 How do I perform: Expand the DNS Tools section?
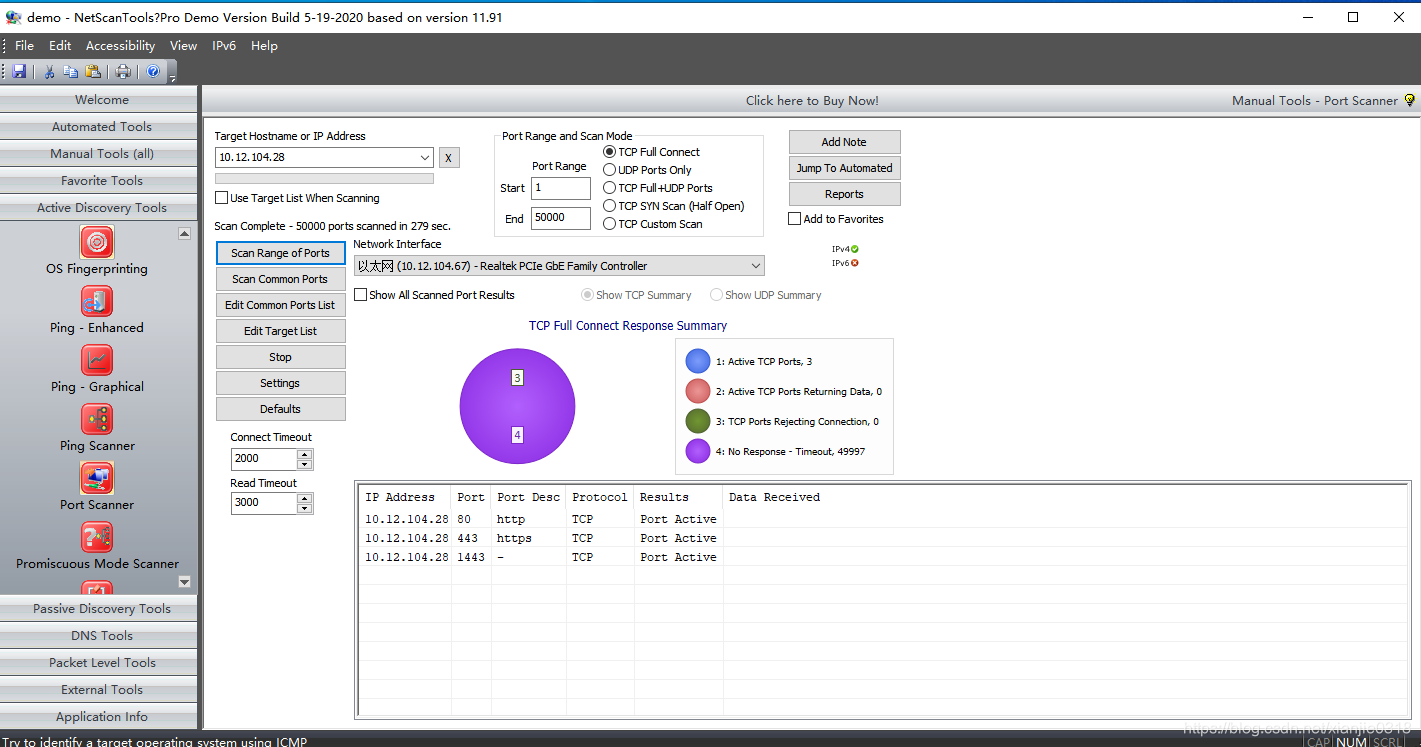coord(99,636)
